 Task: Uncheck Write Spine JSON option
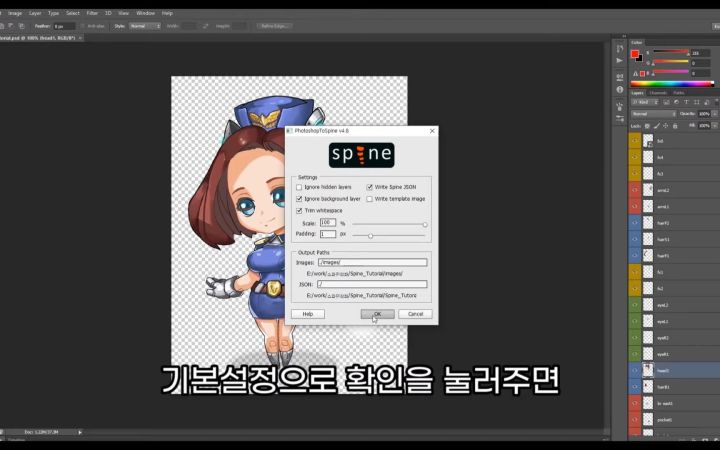click(x=370, y=187)
